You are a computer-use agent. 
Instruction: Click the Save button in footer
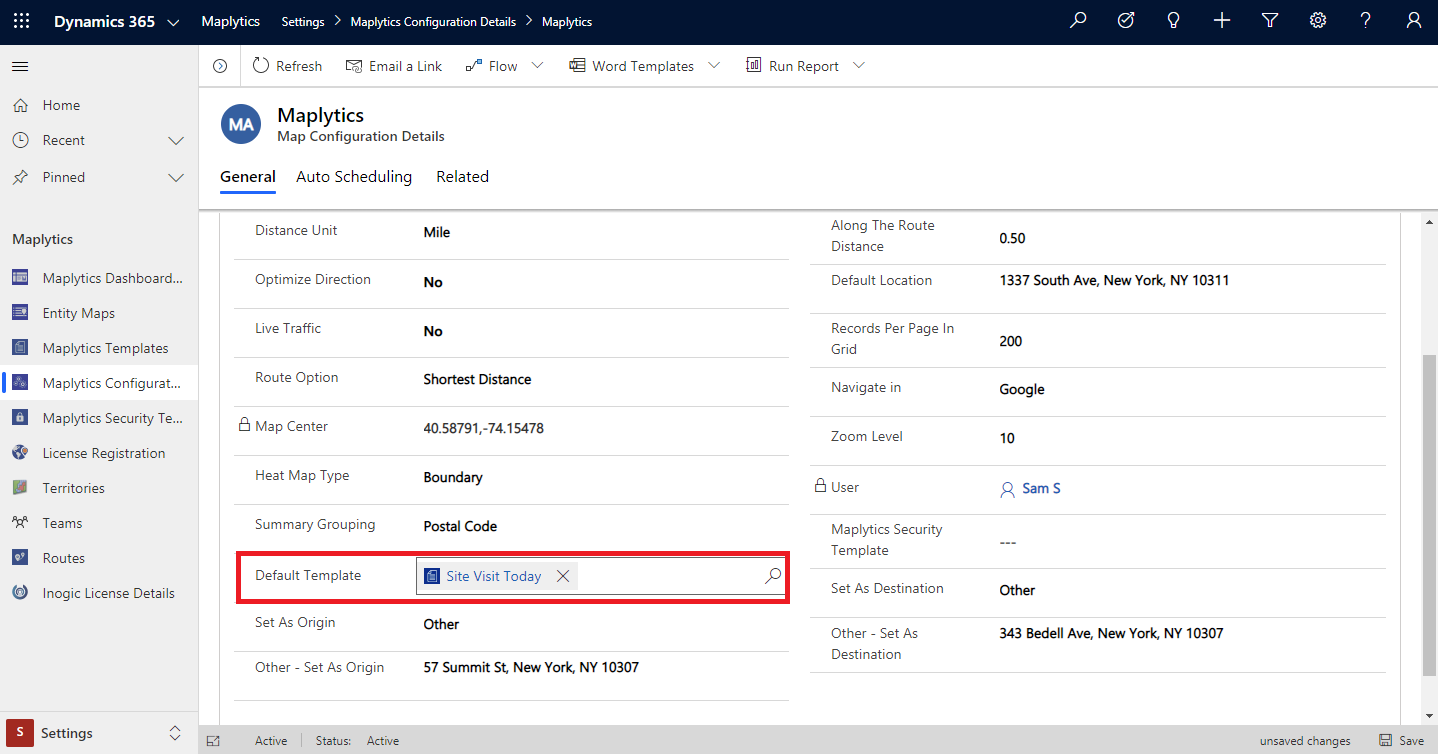pos(1401,741)
